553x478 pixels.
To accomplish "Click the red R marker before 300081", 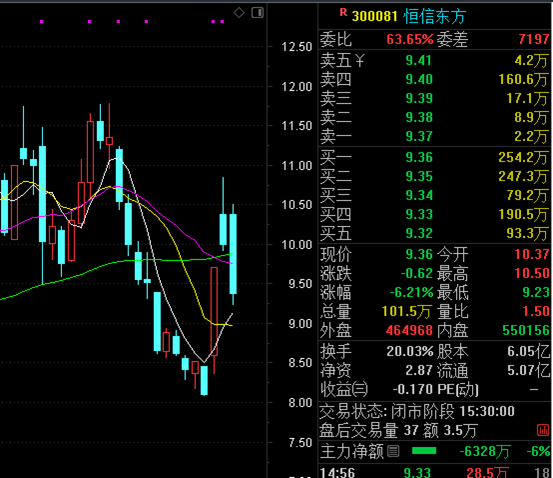I will tap(344, 13).
